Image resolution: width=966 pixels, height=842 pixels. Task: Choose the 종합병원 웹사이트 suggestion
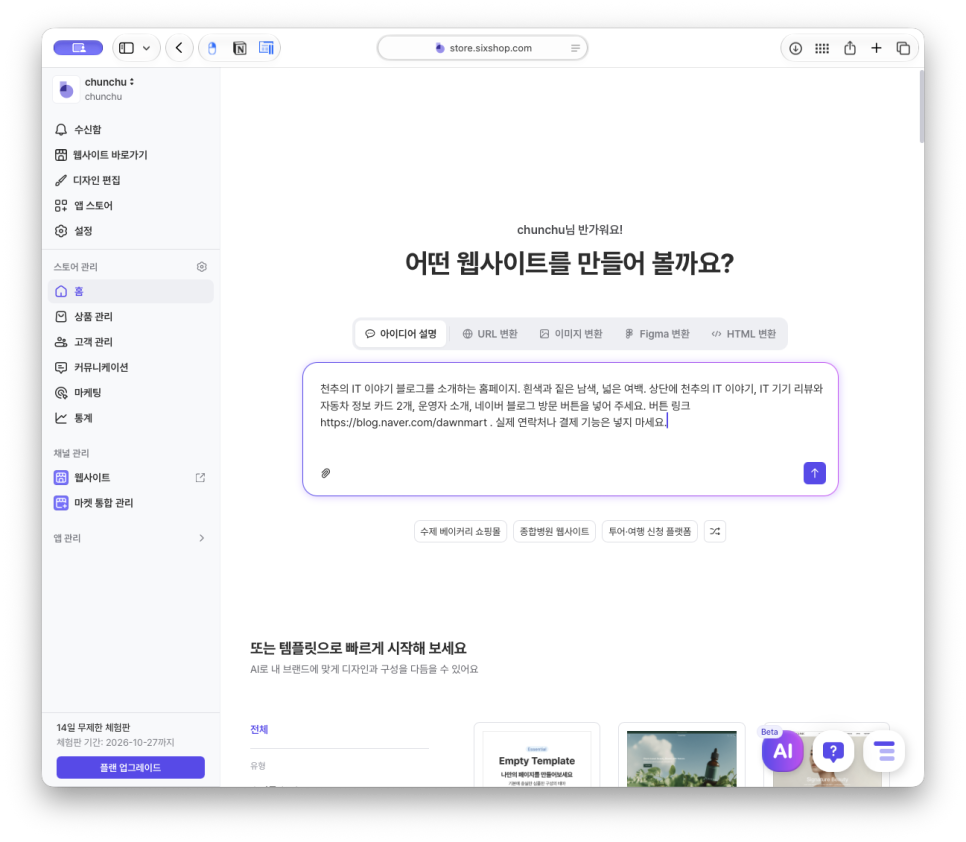(554, 531)
